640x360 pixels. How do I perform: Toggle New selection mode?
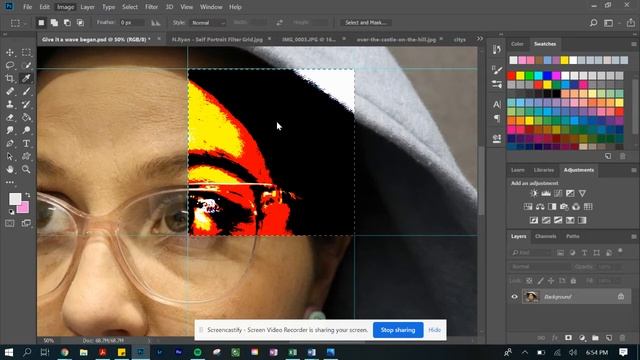coord(41,23)
